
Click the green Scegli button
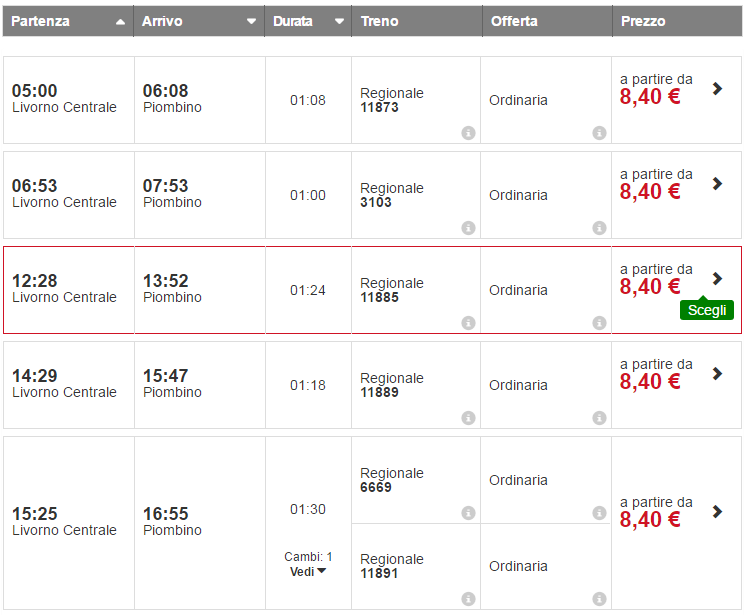click(707, 310)
